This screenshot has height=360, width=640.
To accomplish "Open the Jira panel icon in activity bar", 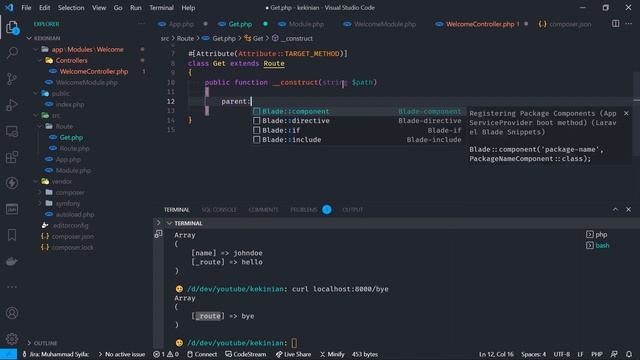I will click(x=12, y=209).
